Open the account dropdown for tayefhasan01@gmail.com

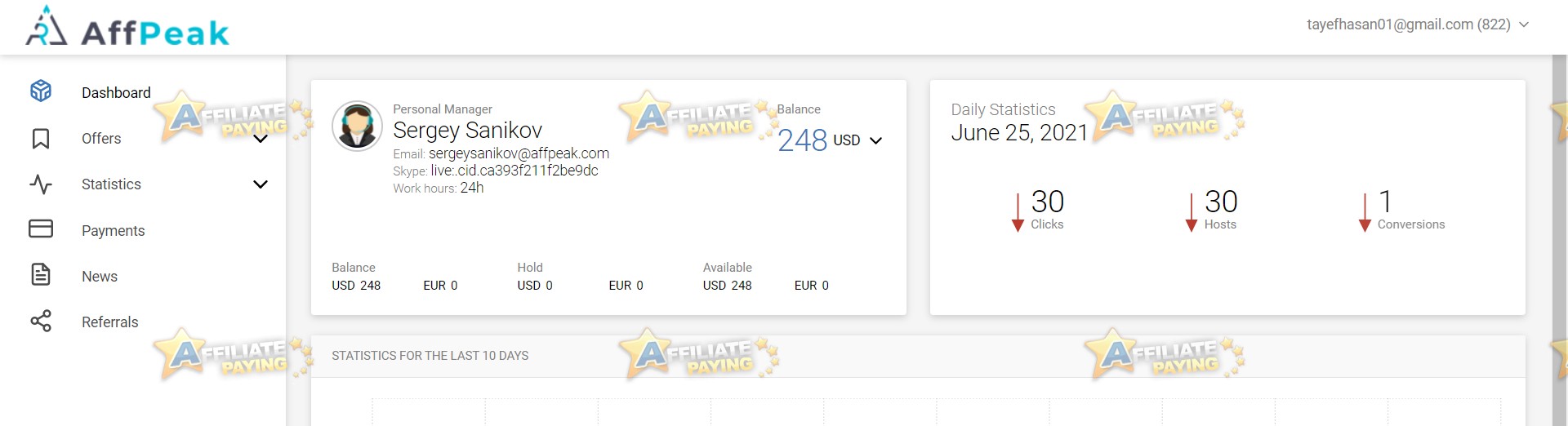(1418, 24)
